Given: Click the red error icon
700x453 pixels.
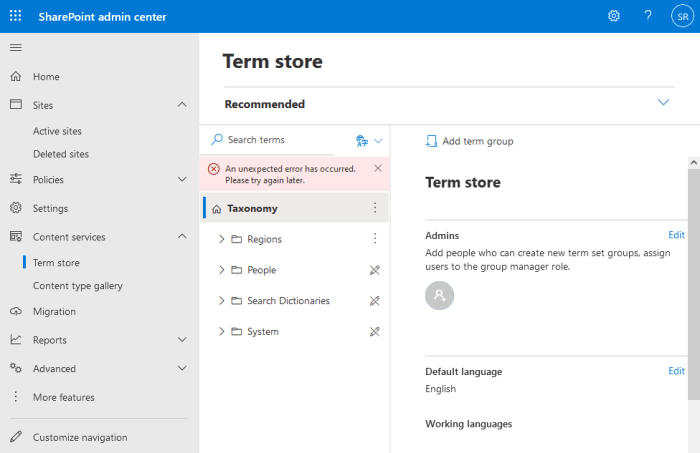Looking at the screenshot, I should tap(214, 169).
